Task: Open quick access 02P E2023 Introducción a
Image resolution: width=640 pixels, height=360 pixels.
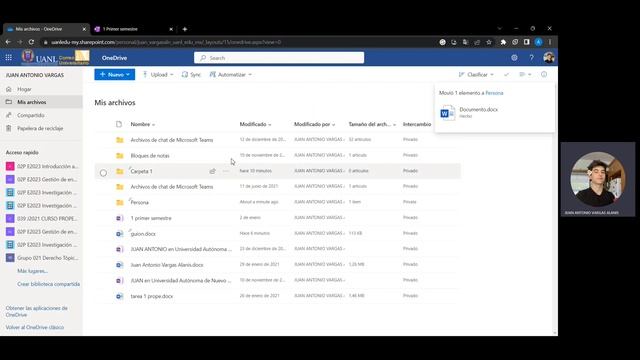Action: click(x=41, y=167)
